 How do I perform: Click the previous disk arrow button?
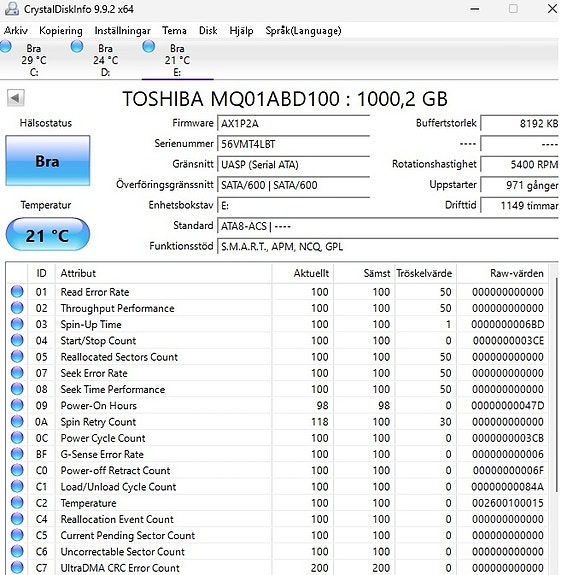pyautogui.click(x=16, y=98)
